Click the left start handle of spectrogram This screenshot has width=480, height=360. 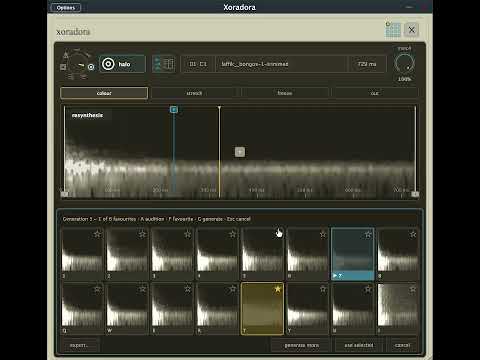(x=65, y=194)
